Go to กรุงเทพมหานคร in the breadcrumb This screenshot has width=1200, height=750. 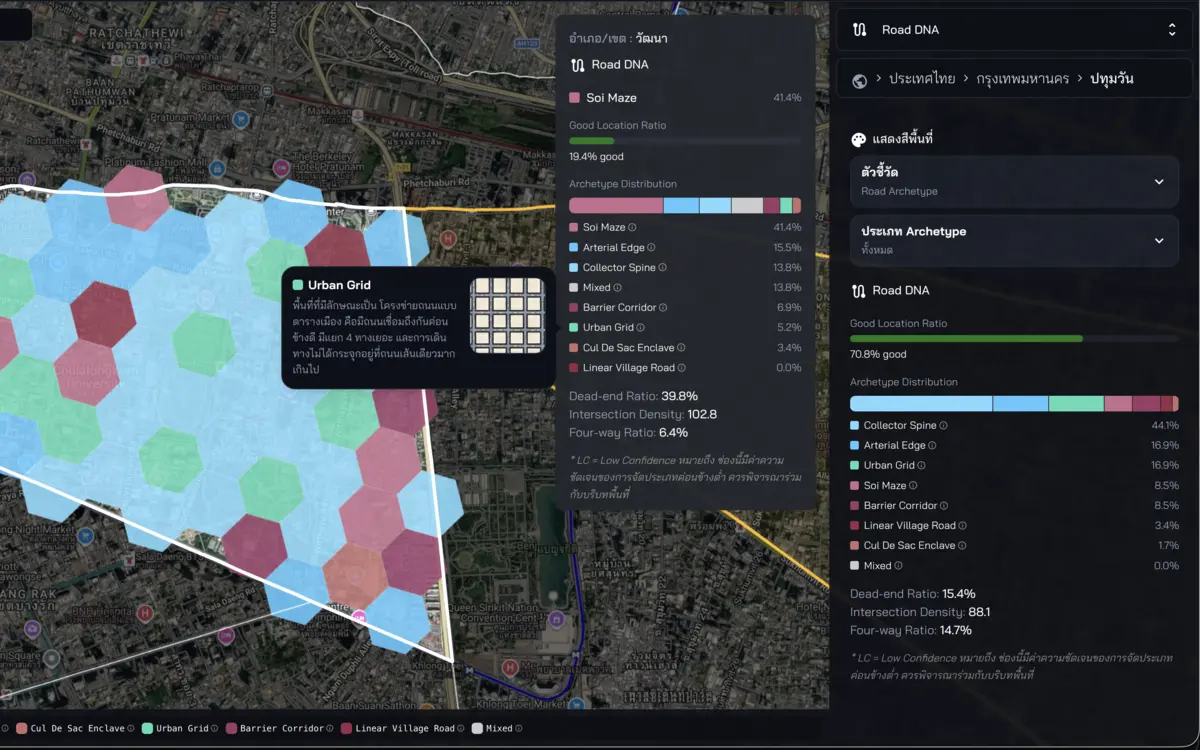point(1023,79)
